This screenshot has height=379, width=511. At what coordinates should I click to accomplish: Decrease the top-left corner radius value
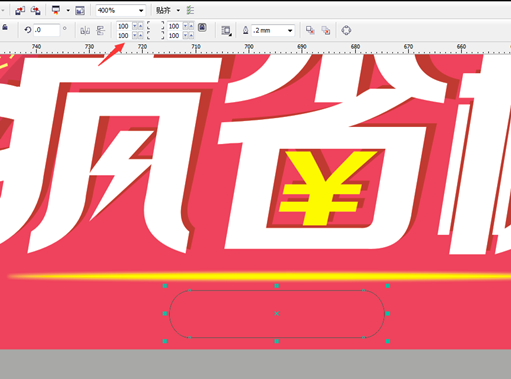pos(135,26)
